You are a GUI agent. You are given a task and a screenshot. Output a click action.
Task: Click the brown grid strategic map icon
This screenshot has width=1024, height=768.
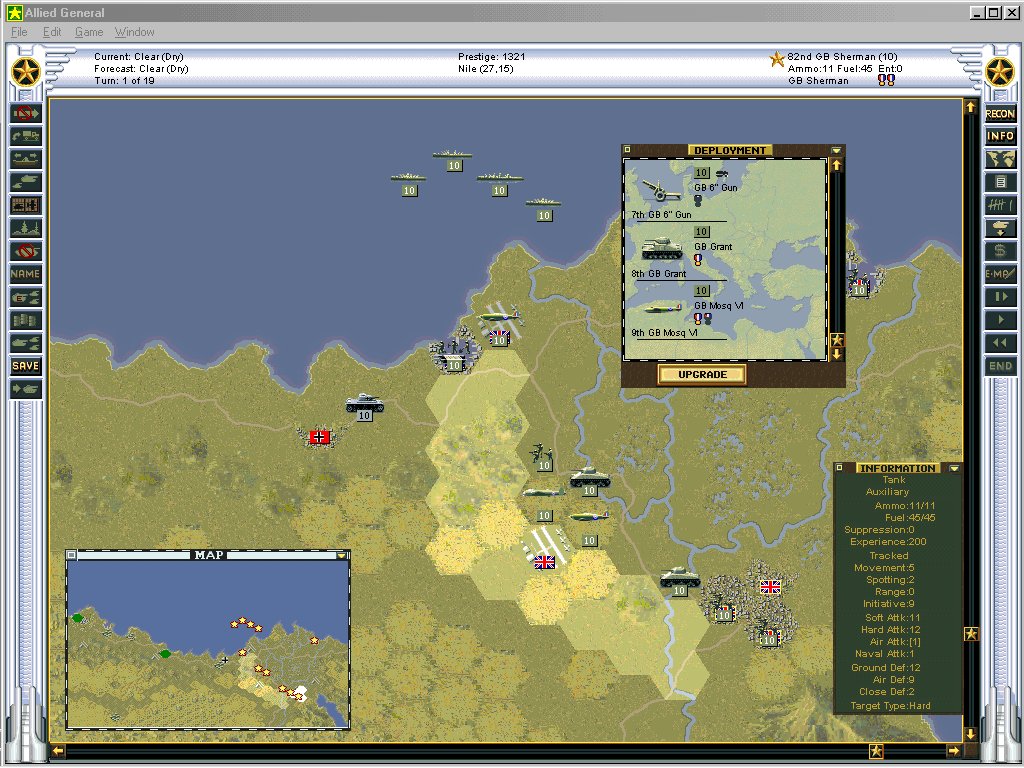[25, 205]
